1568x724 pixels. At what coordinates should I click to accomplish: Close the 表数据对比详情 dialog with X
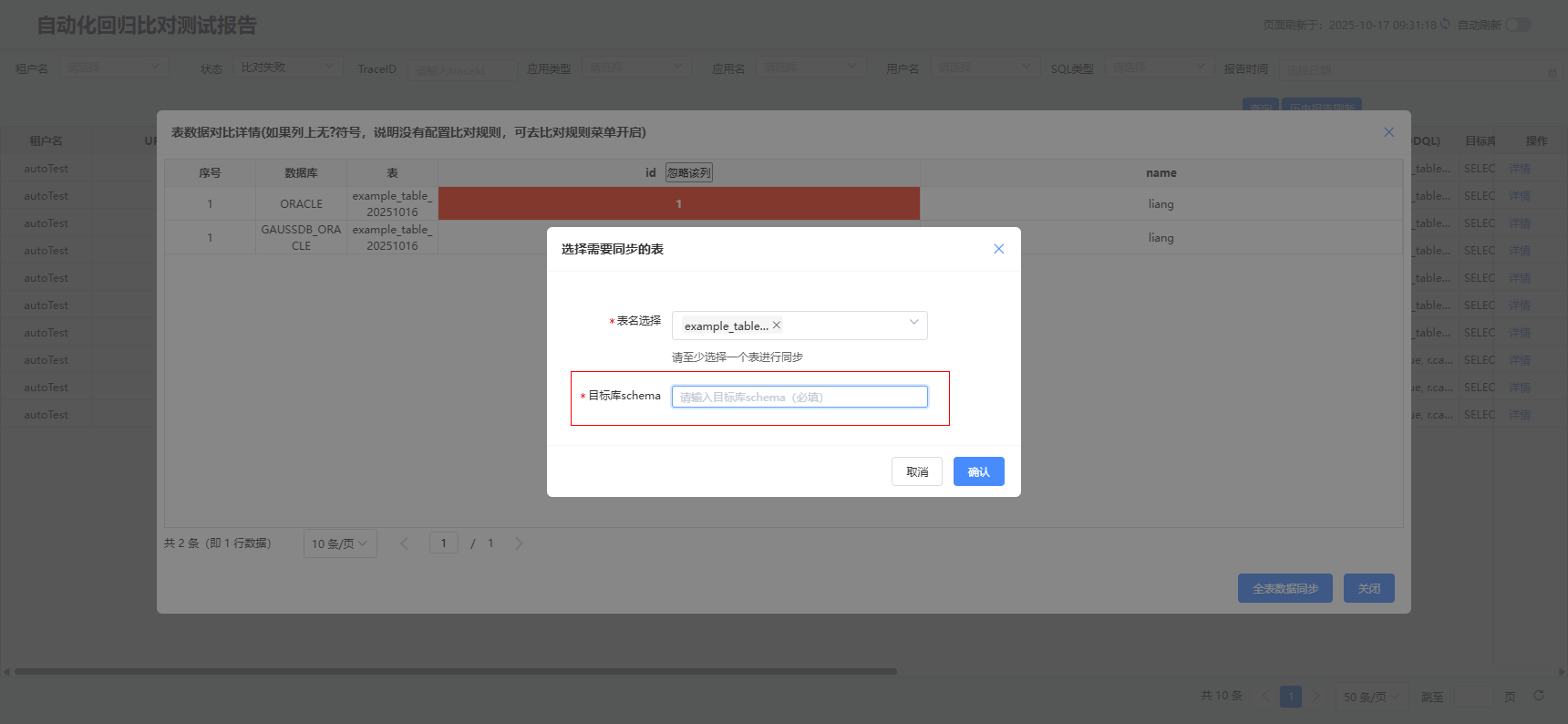(1388, 132)
